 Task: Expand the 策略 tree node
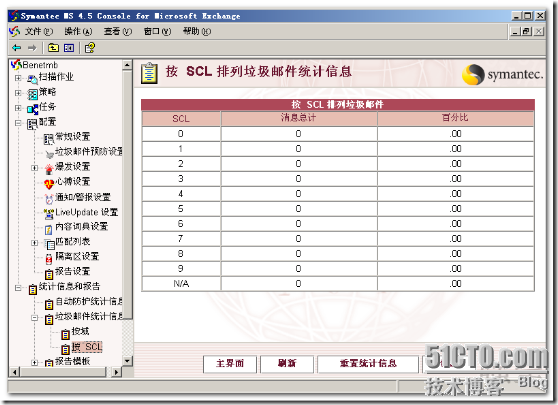tap(18, 93)
